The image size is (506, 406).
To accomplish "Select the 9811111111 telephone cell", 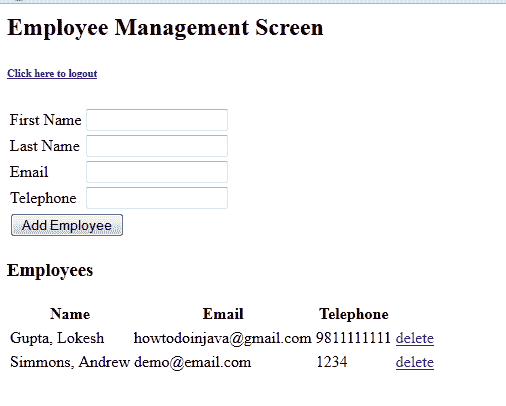I will click(x=353, y=338).
